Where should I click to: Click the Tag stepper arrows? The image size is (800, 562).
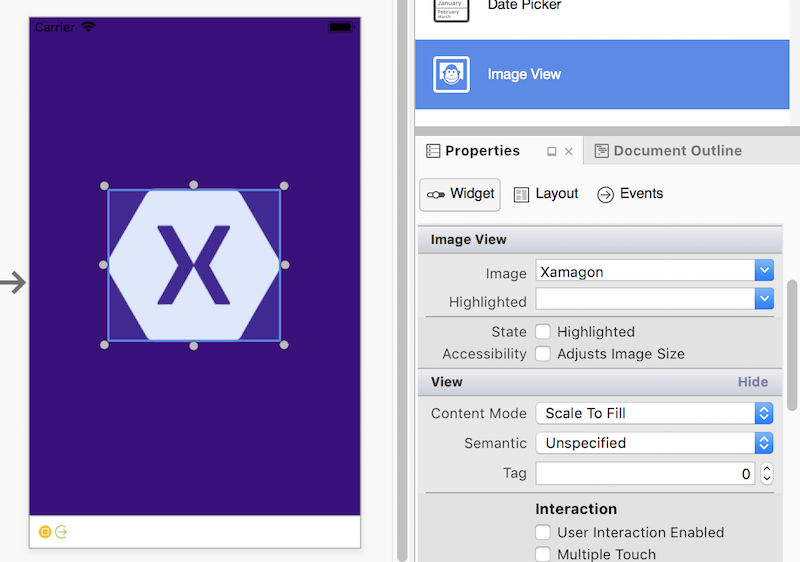766,474
